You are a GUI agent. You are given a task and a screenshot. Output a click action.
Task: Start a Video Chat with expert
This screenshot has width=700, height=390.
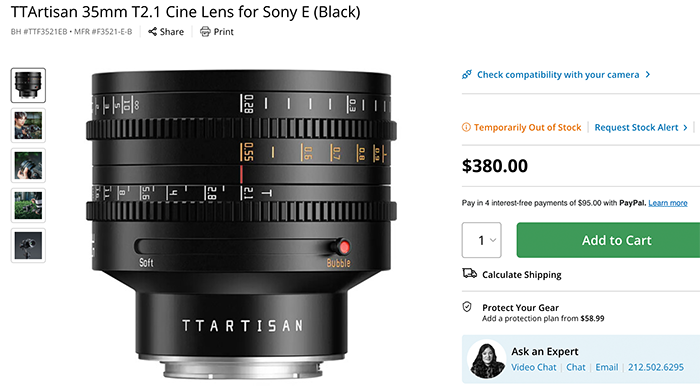point(533,367)
